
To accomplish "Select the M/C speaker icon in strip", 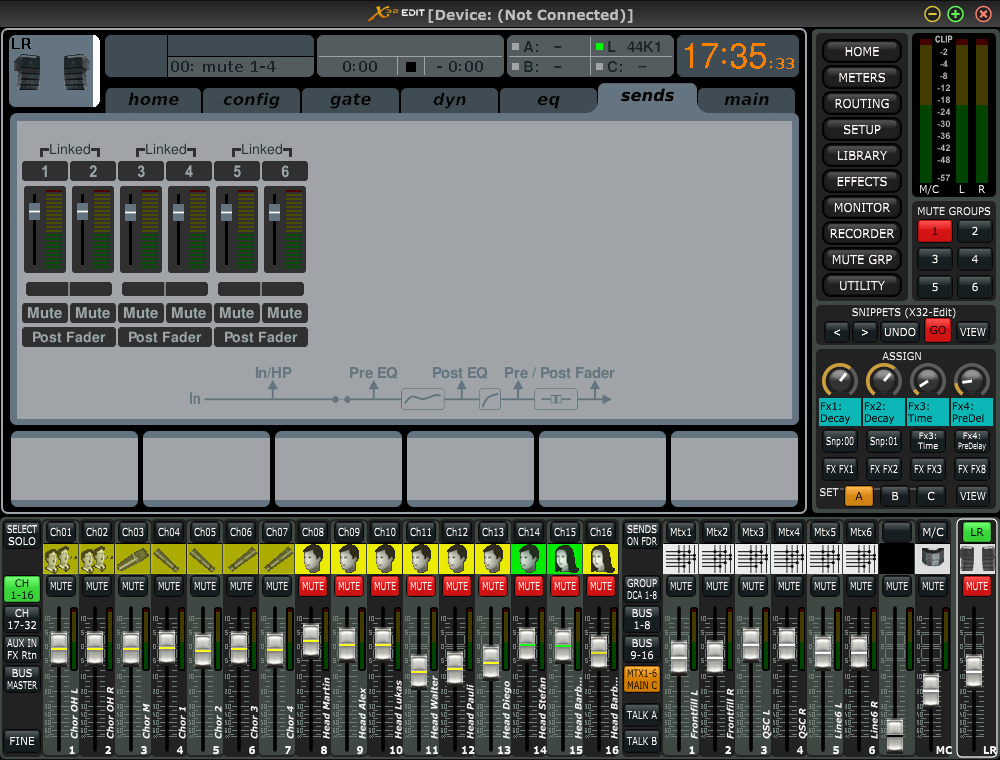I will (932, 559).
